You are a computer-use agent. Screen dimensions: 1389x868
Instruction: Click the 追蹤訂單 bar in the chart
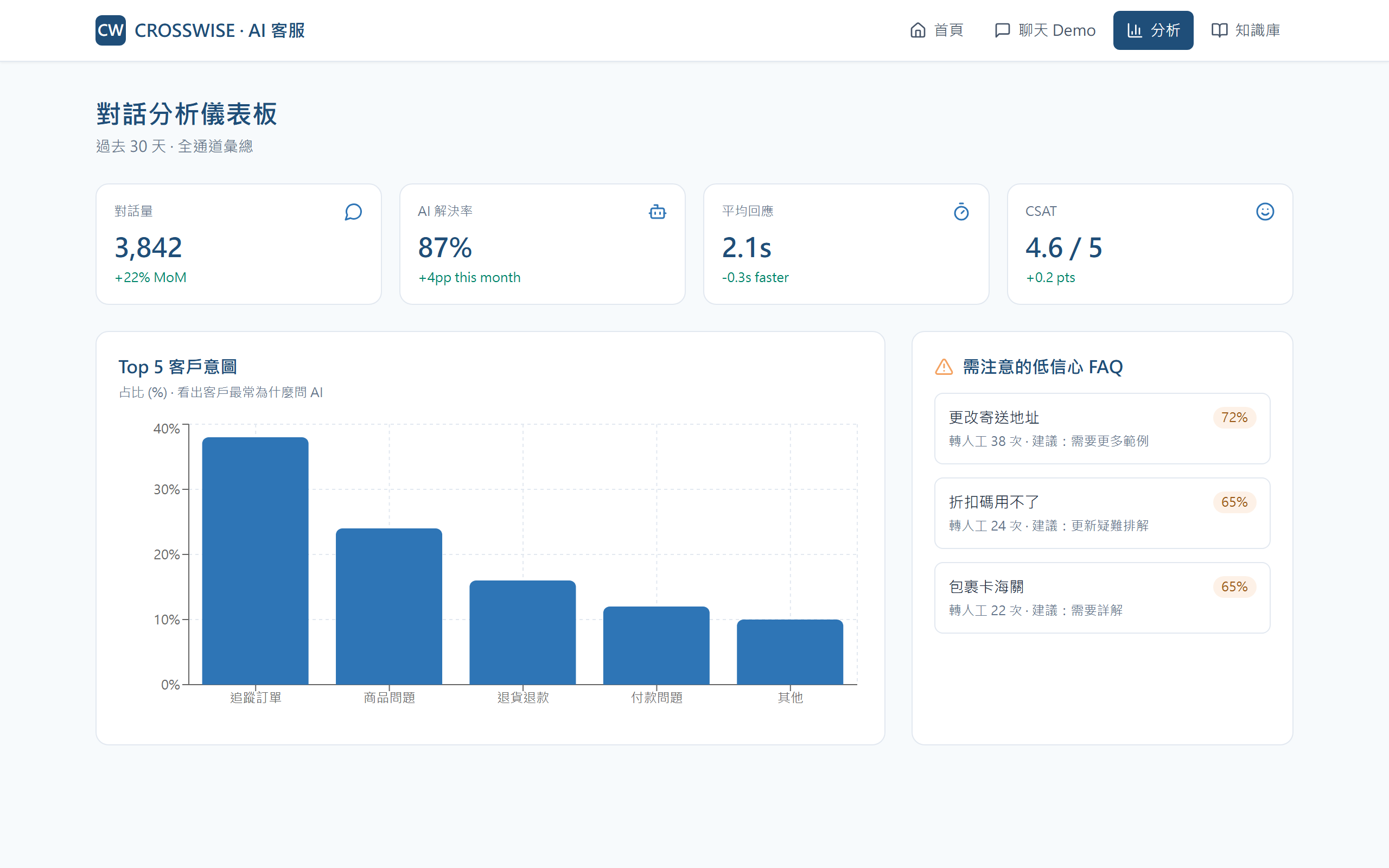pos(256,561)
